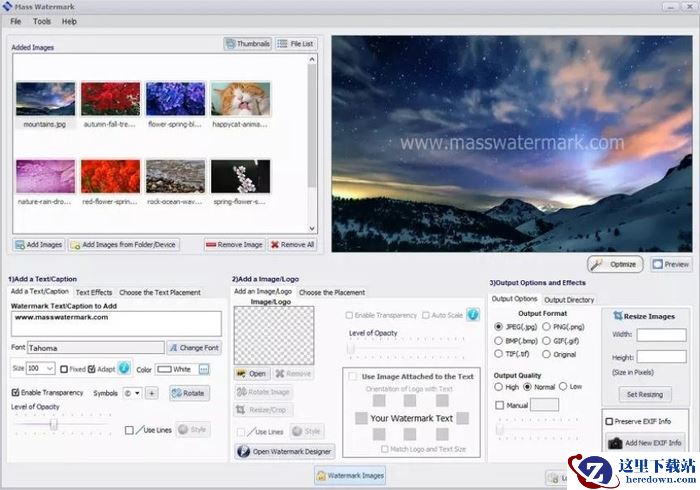Click the White color swatch

(164, 369)
